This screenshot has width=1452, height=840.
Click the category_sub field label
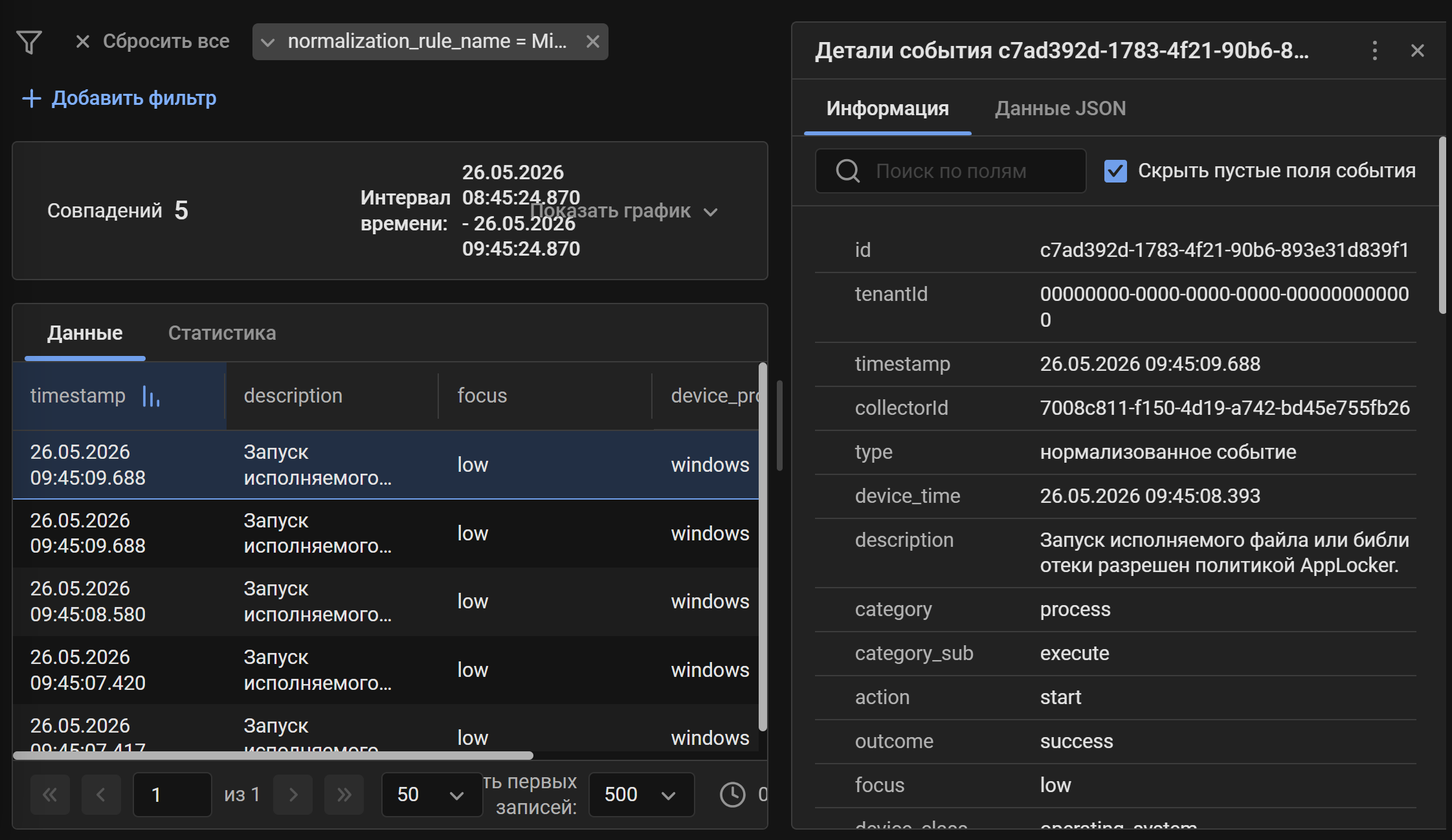(914, 653)
